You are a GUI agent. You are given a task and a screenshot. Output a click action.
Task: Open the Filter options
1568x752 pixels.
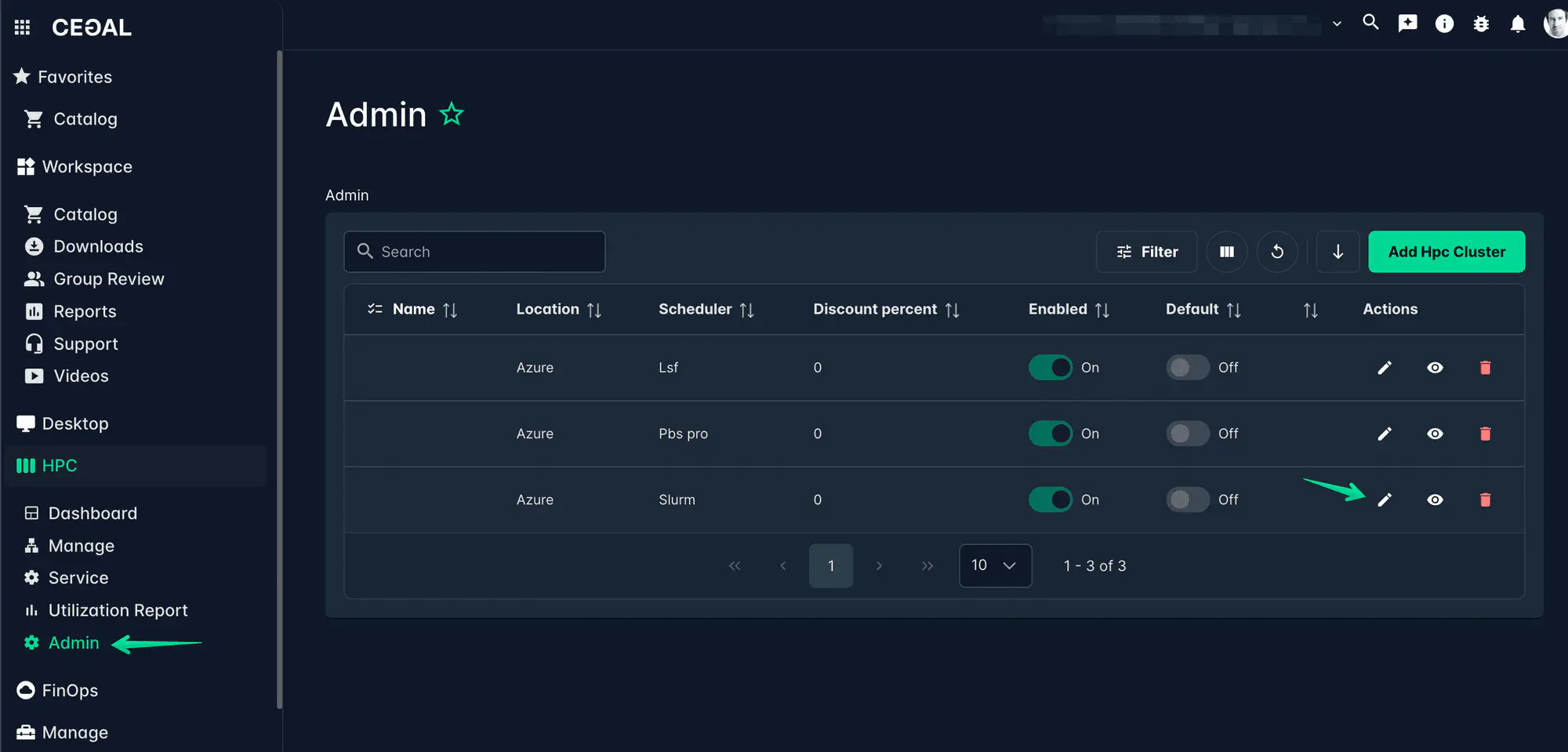point(1146,252)
